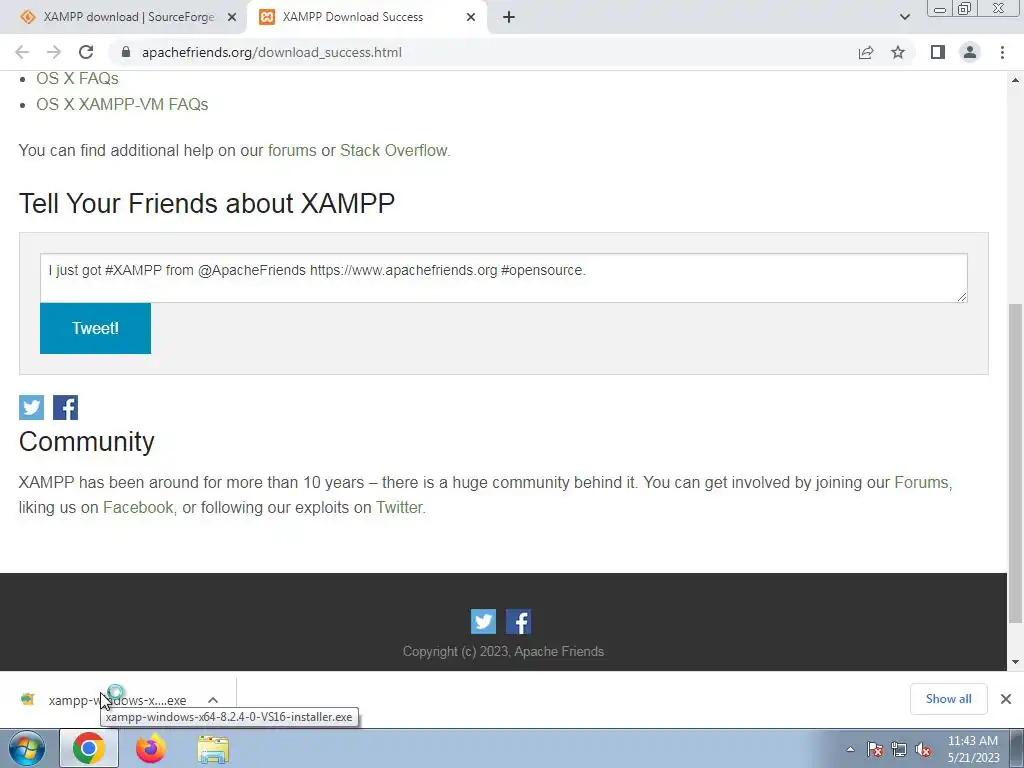Open the downloaded xampp-windows exe file

tap(118, 700)
